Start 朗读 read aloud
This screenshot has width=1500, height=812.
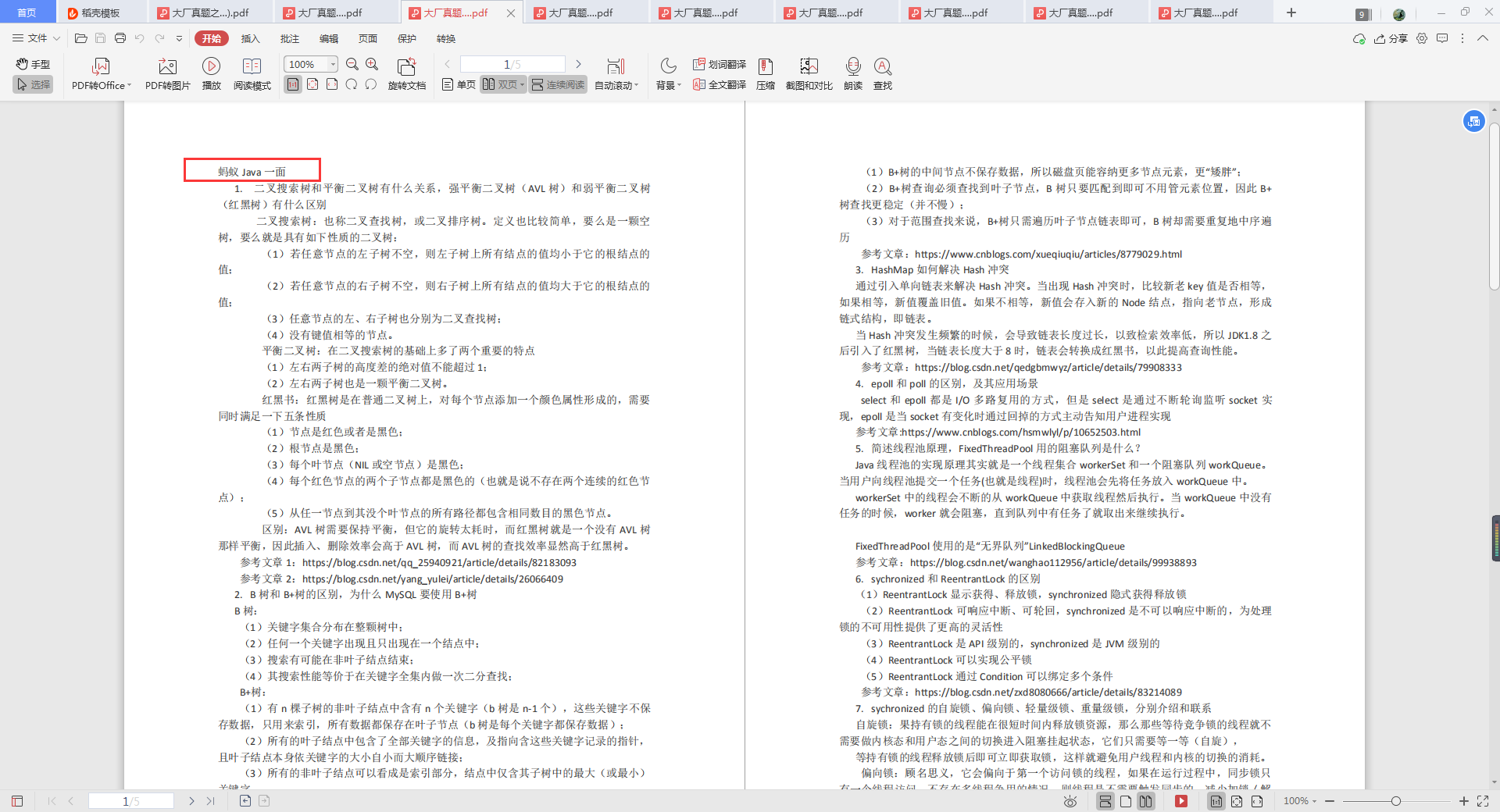point(853,74)
